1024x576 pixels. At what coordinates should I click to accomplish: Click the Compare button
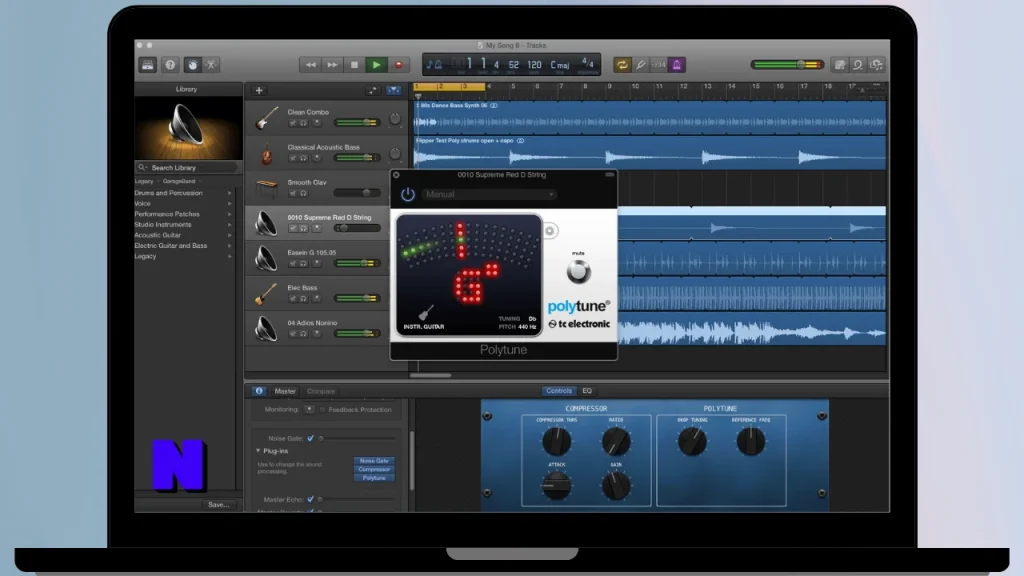pyautogui.click(x=321, y=391)
